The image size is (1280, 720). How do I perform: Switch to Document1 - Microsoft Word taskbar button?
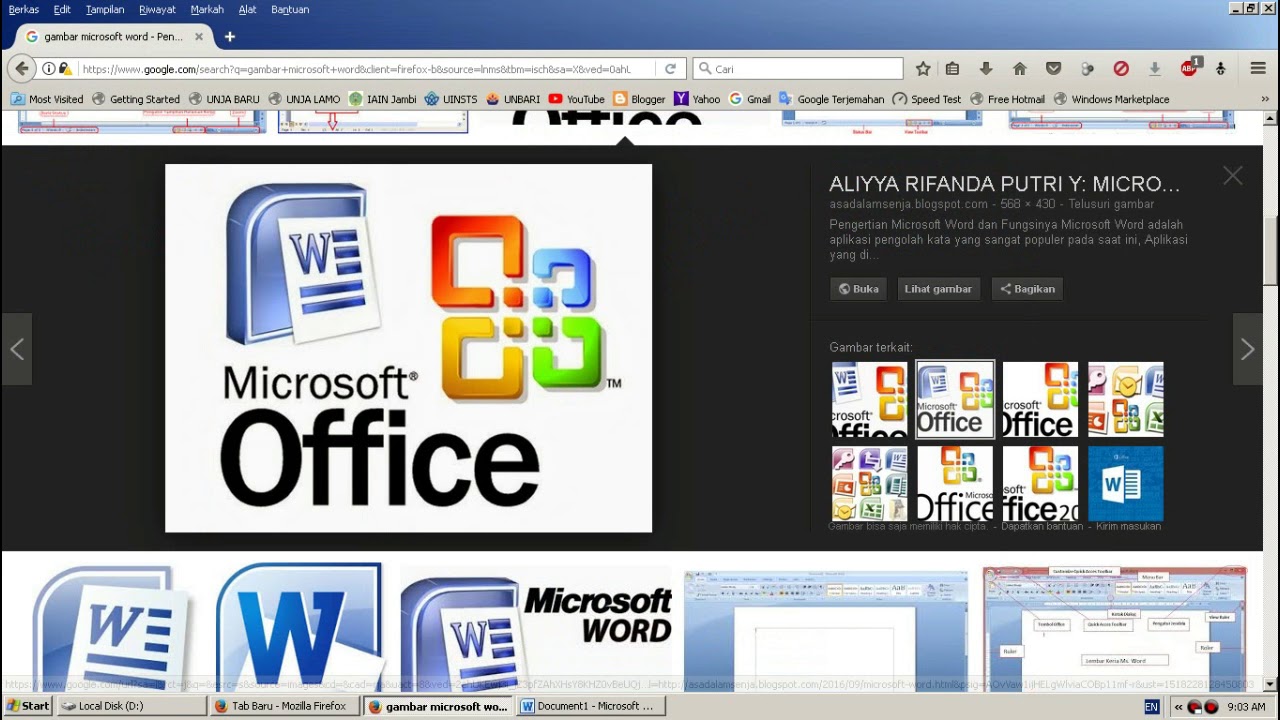[592, 706]
